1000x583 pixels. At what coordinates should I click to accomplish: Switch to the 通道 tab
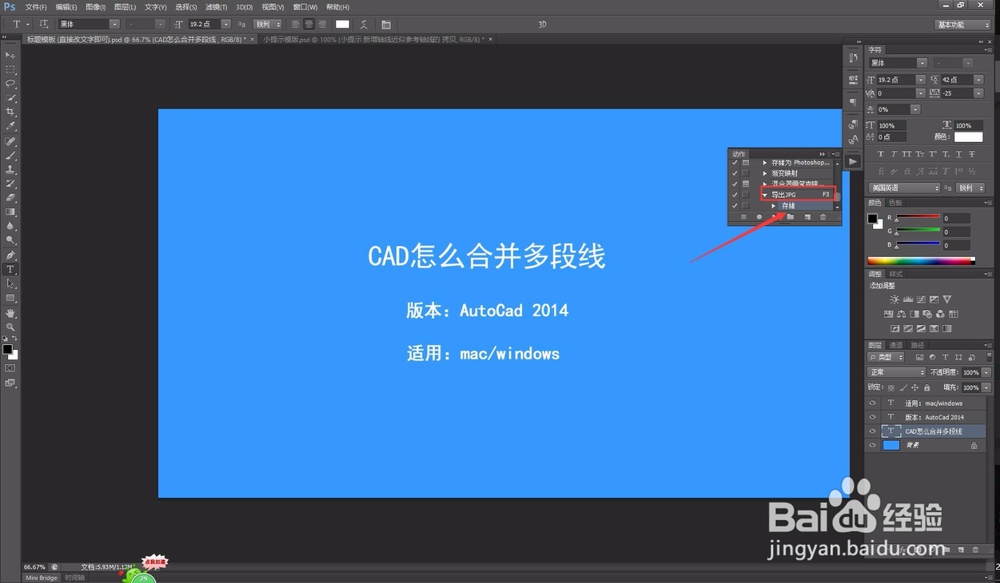point(895,345)
